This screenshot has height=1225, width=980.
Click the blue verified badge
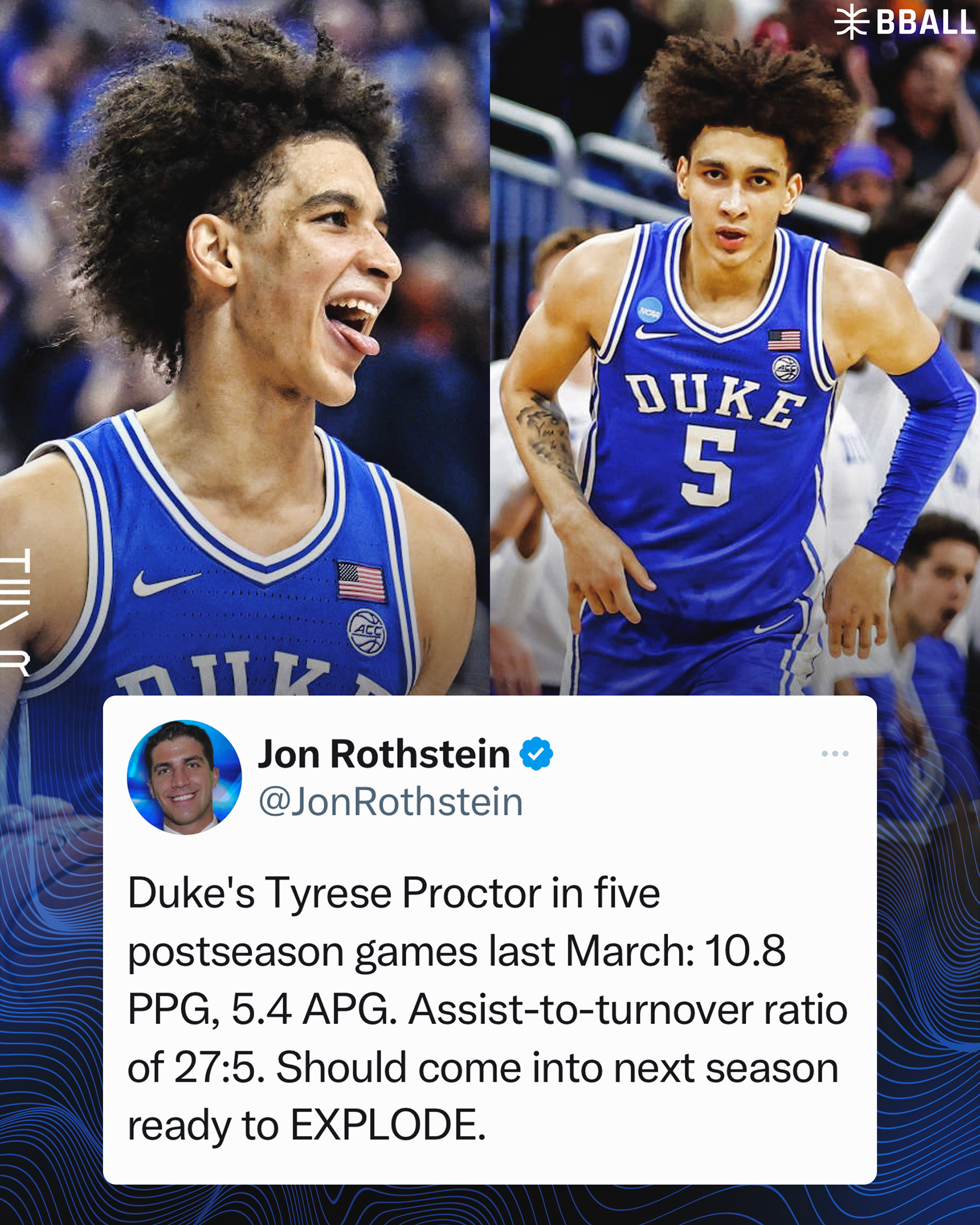[537, 753]
